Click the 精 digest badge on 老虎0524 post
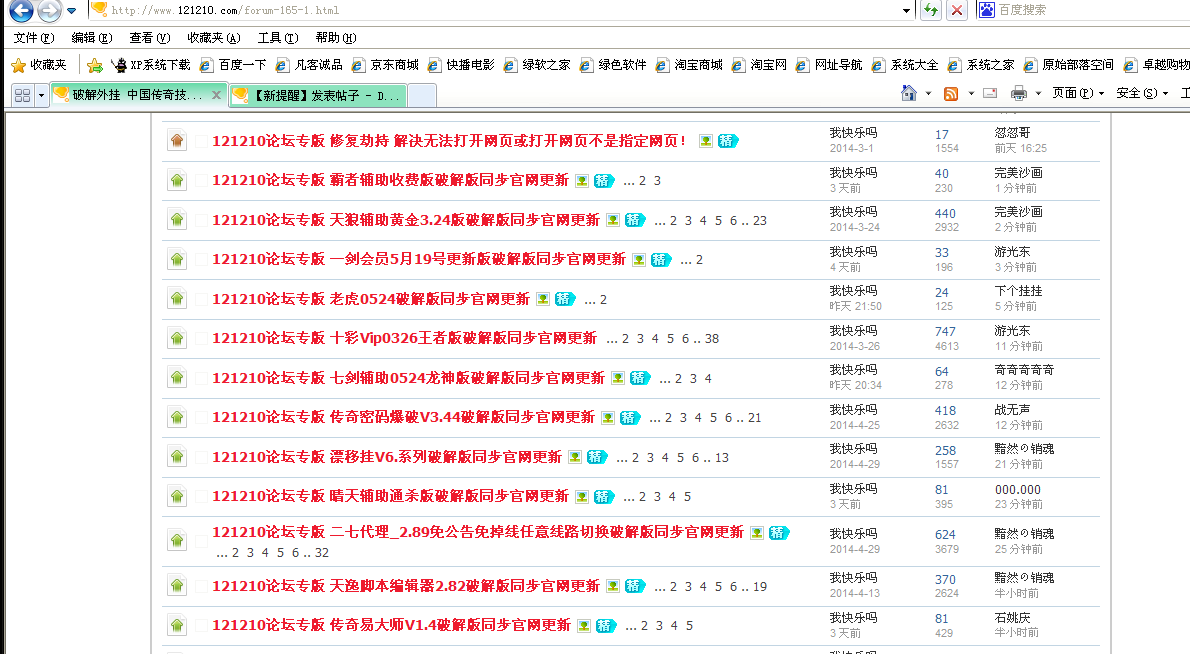Image resolution: width=1190 pixels, height=654 pixels. coord(564,299)
